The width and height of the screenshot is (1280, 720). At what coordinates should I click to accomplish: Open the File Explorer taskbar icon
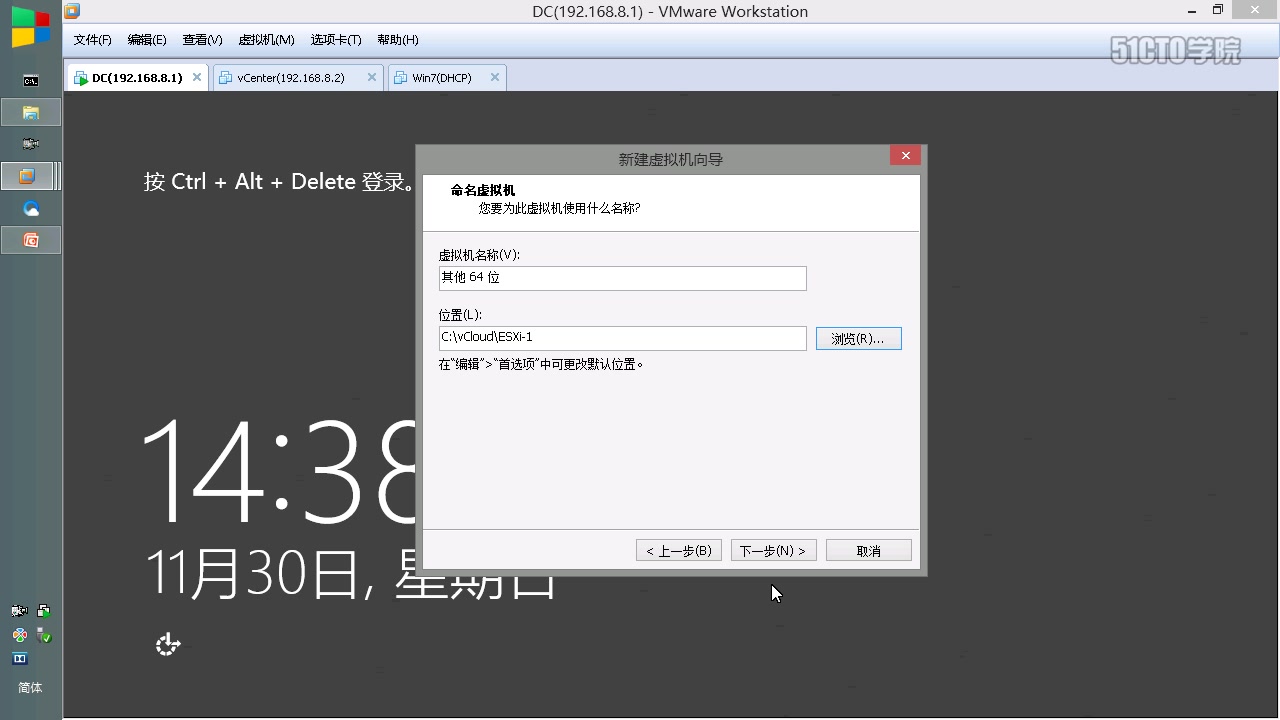point(31,112)
